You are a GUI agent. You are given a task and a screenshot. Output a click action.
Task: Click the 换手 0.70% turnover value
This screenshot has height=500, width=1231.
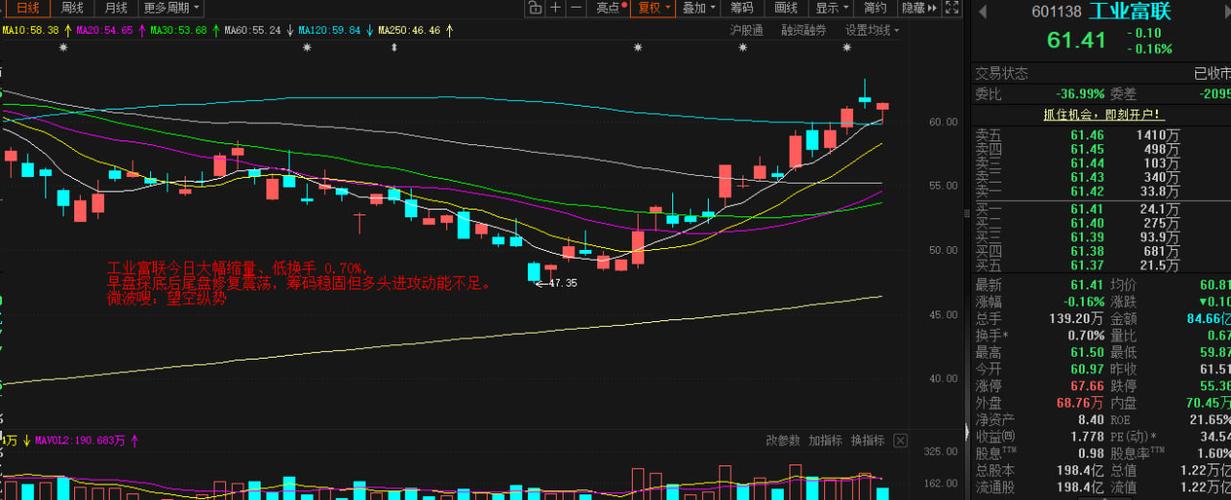click(x=1086, y=335)
